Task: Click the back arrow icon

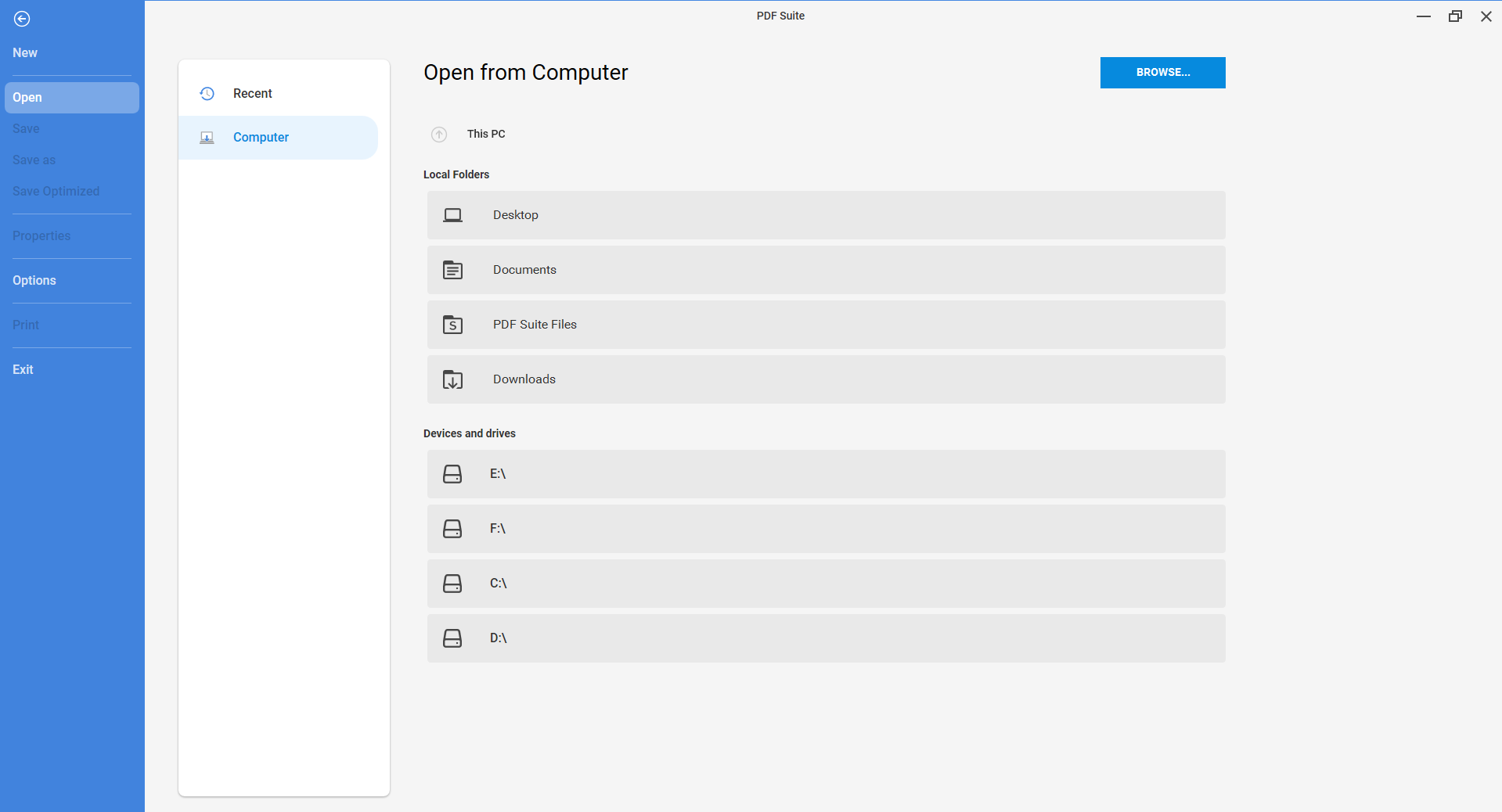Action: coord(22,19)
